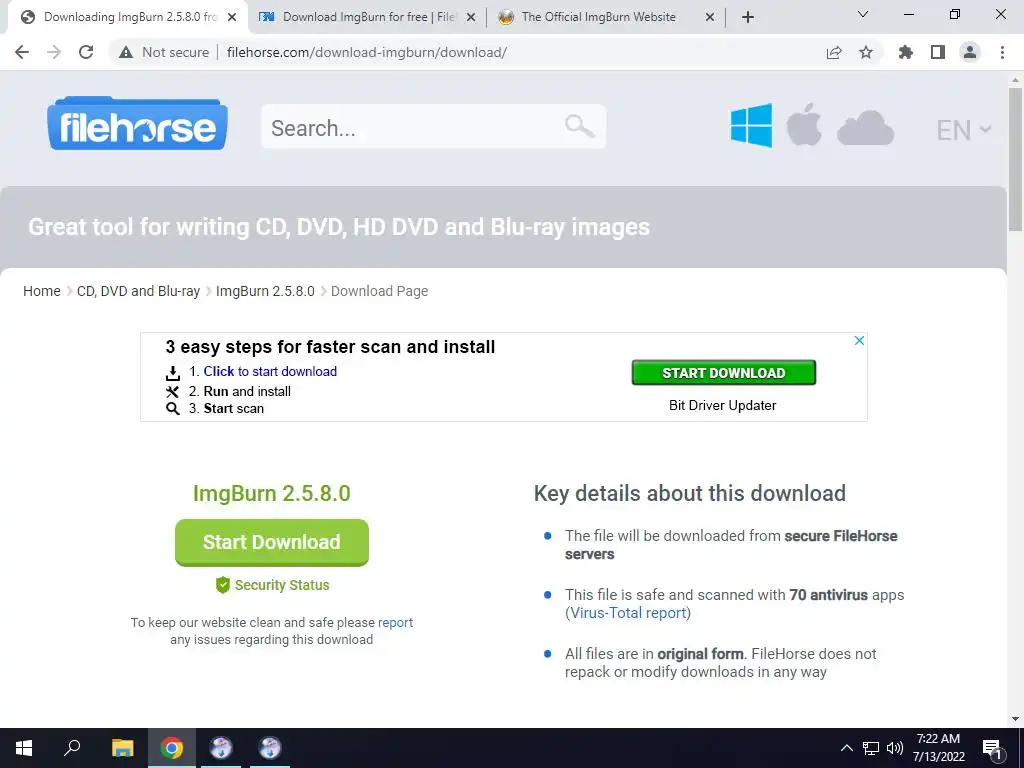
Task: Click the Chrome taskbar icon
Action: pos(172,748)
